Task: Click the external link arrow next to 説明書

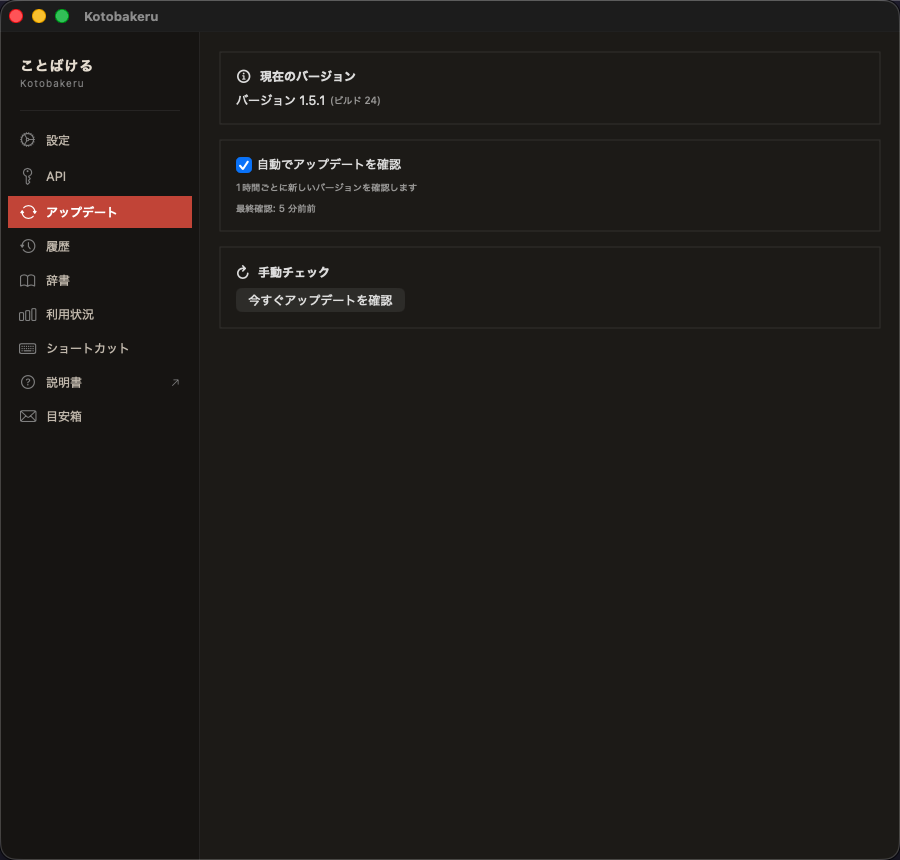Action: click(175, 381)
